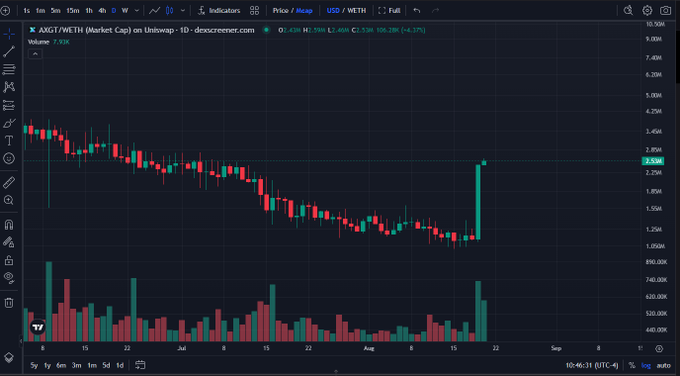
Task: Add symbol with plus icon
Action: (5, 10)
